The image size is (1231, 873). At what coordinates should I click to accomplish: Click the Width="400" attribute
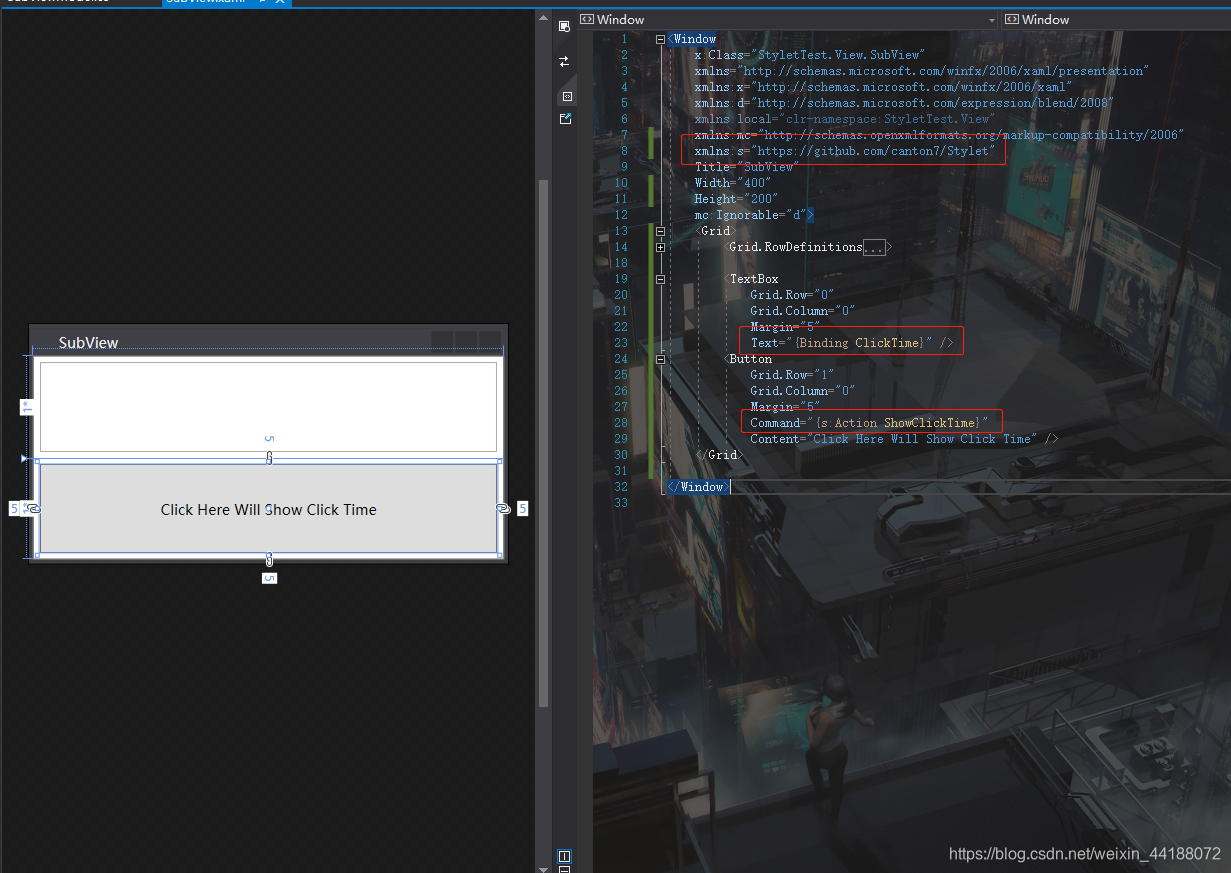coord(731,183)
